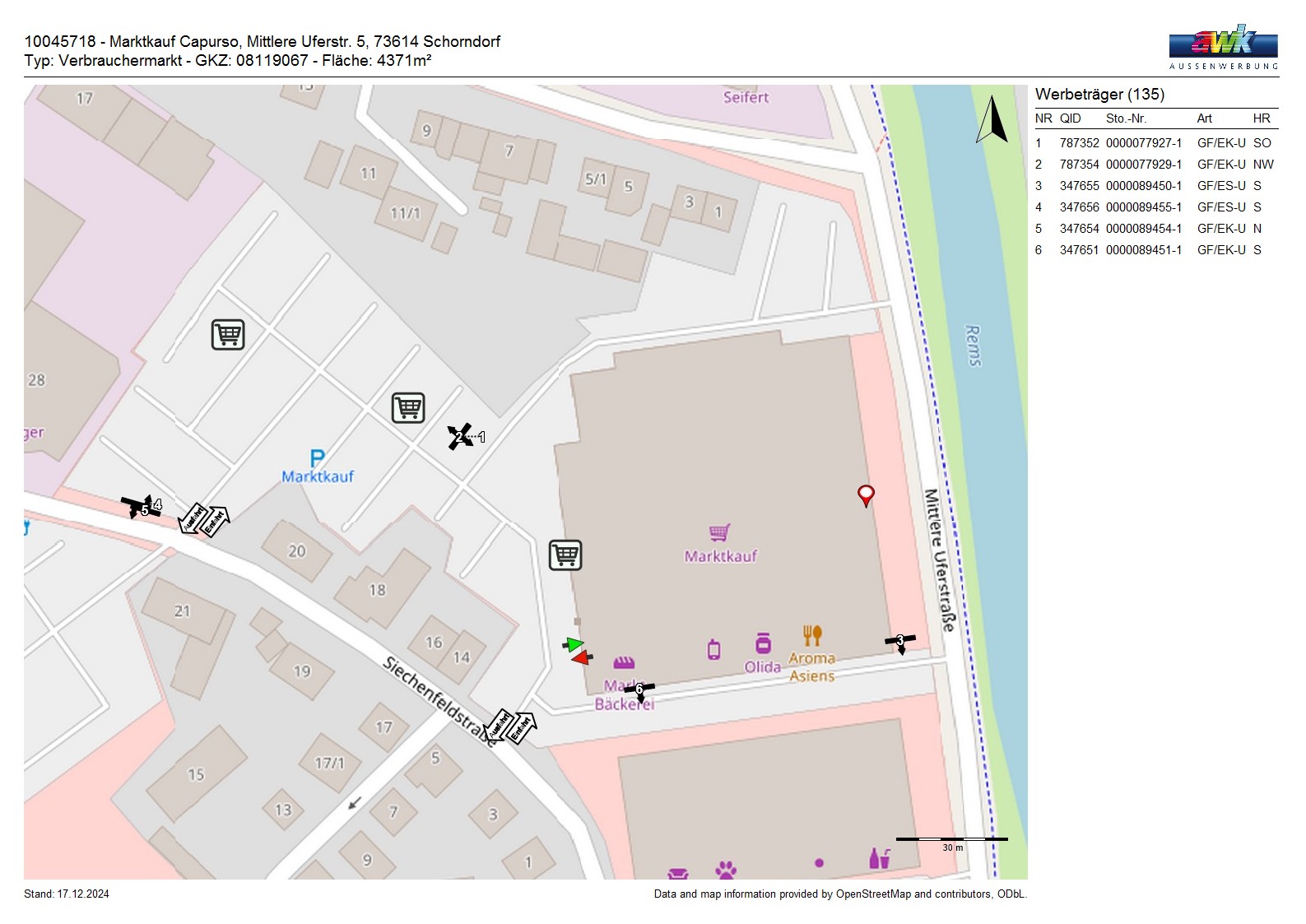Viewport: 1306px width, 924px height.
Task: Select table row with QID 347651
Action: click(1155, 250)
